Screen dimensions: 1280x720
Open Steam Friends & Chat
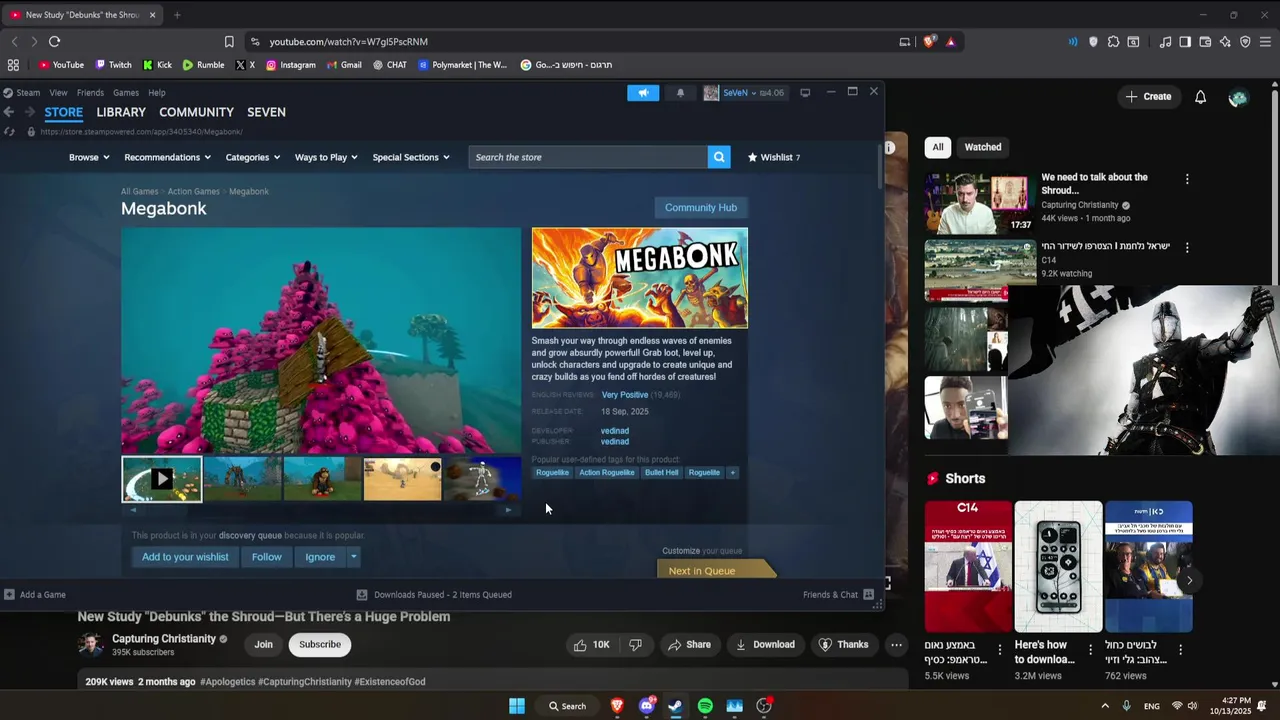(838, 594)
